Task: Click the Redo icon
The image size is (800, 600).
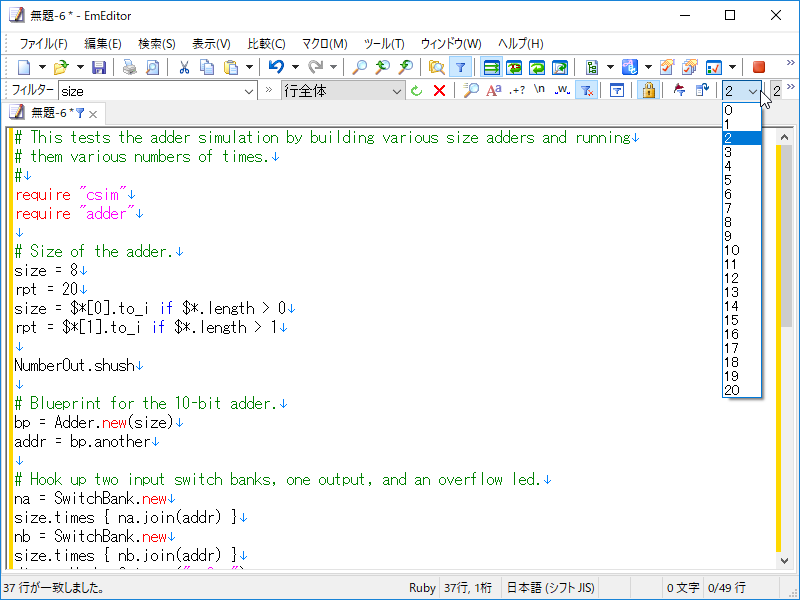Action: pos(316,67)
